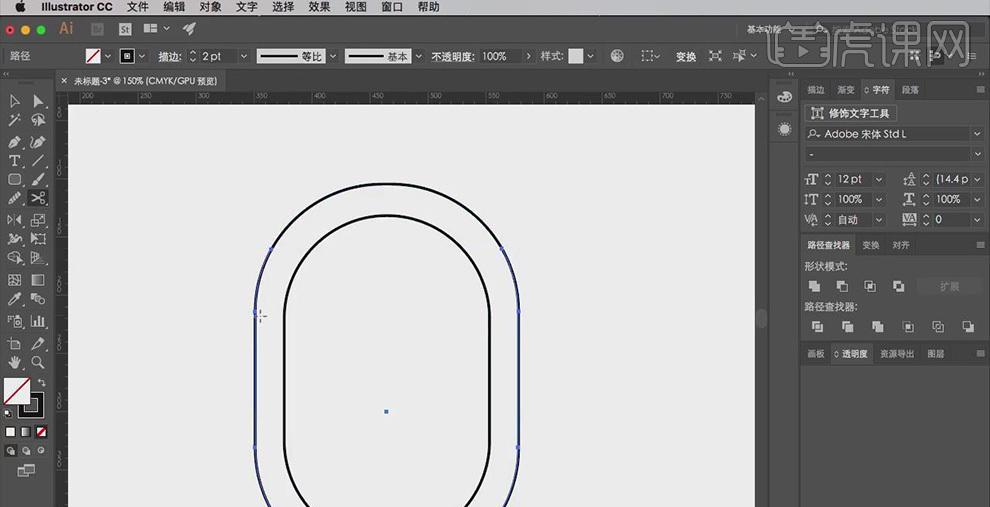Open fill color dropdown in control bar

point(107,56)
